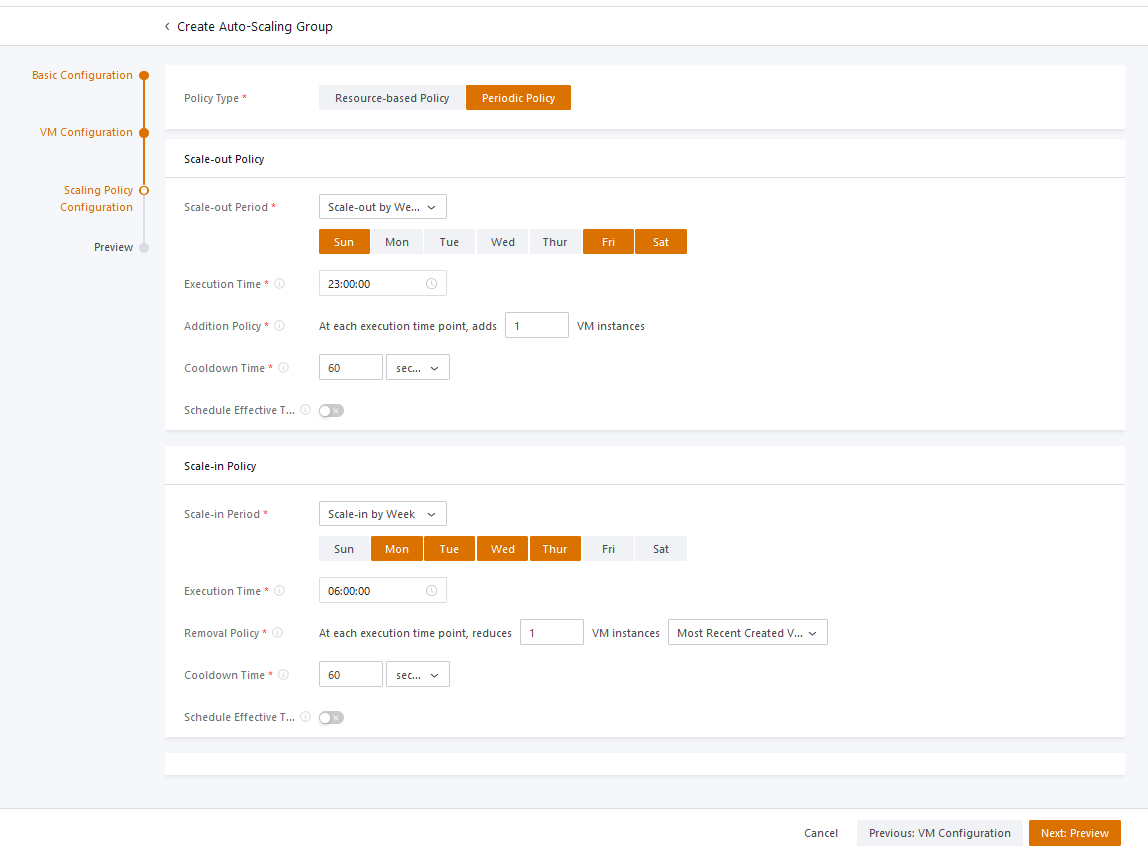Click info icon next to Addition Policy
The image size is (1148, 857).
tap(279, 326)
